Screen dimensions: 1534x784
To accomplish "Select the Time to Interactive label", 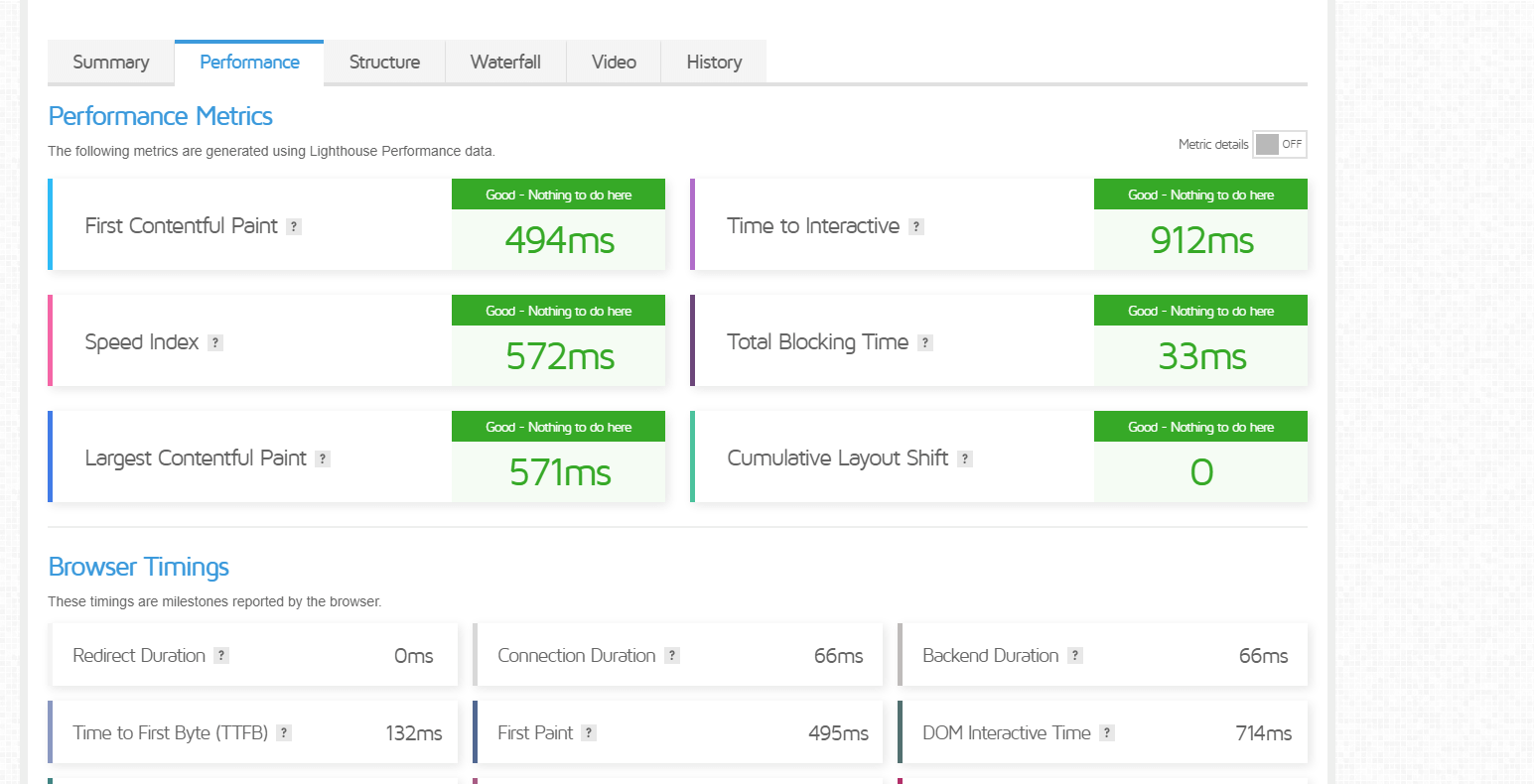I will point(813,226).
